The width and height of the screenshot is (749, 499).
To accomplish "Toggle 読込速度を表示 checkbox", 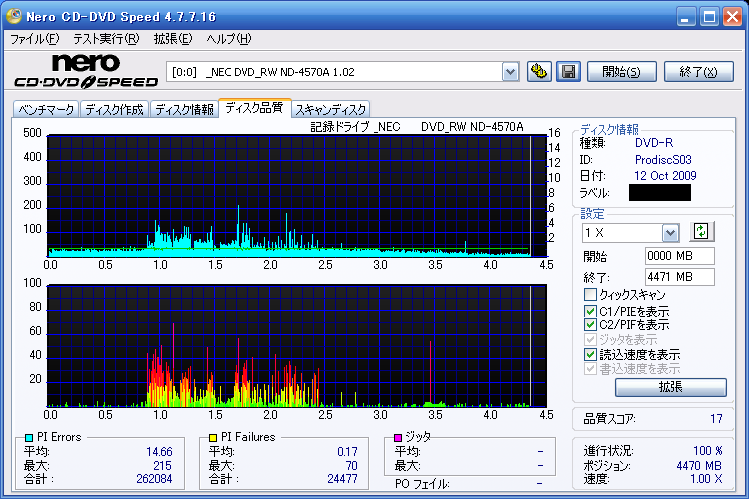I will pyautogui.click(x=590, y=354).
